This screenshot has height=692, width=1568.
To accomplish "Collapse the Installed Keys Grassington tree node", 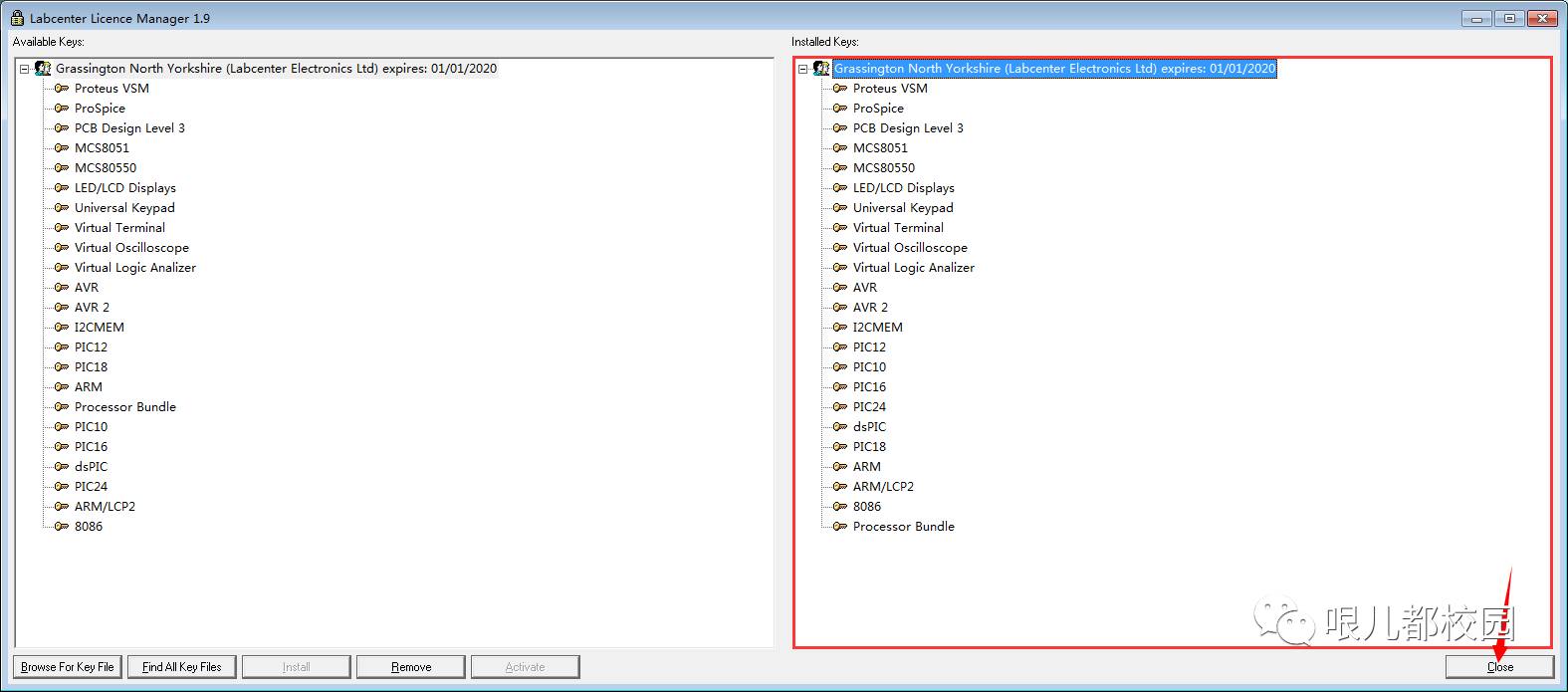I will pos(803,69).
